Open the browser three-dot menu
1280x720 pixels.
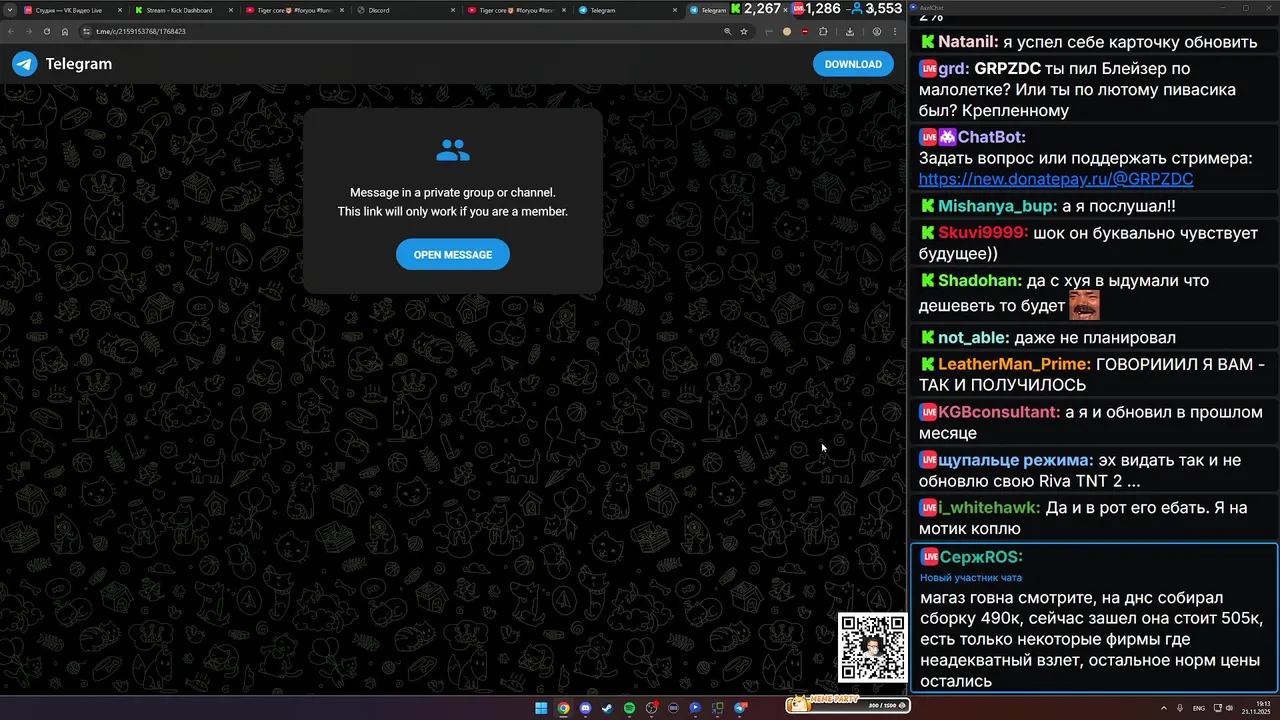click(x=895, y=31)
